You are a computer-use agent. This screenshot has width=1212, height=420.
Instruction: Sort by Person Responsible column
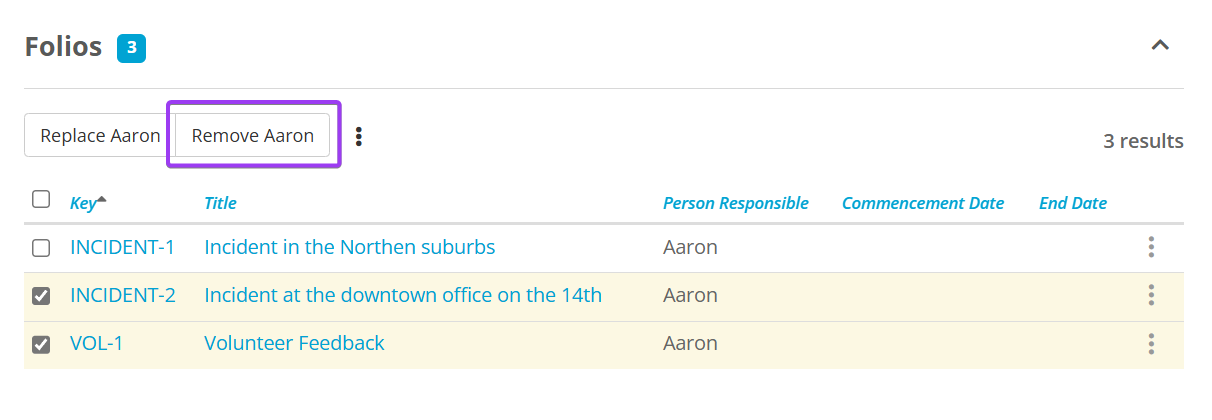(x=735, y=203)
